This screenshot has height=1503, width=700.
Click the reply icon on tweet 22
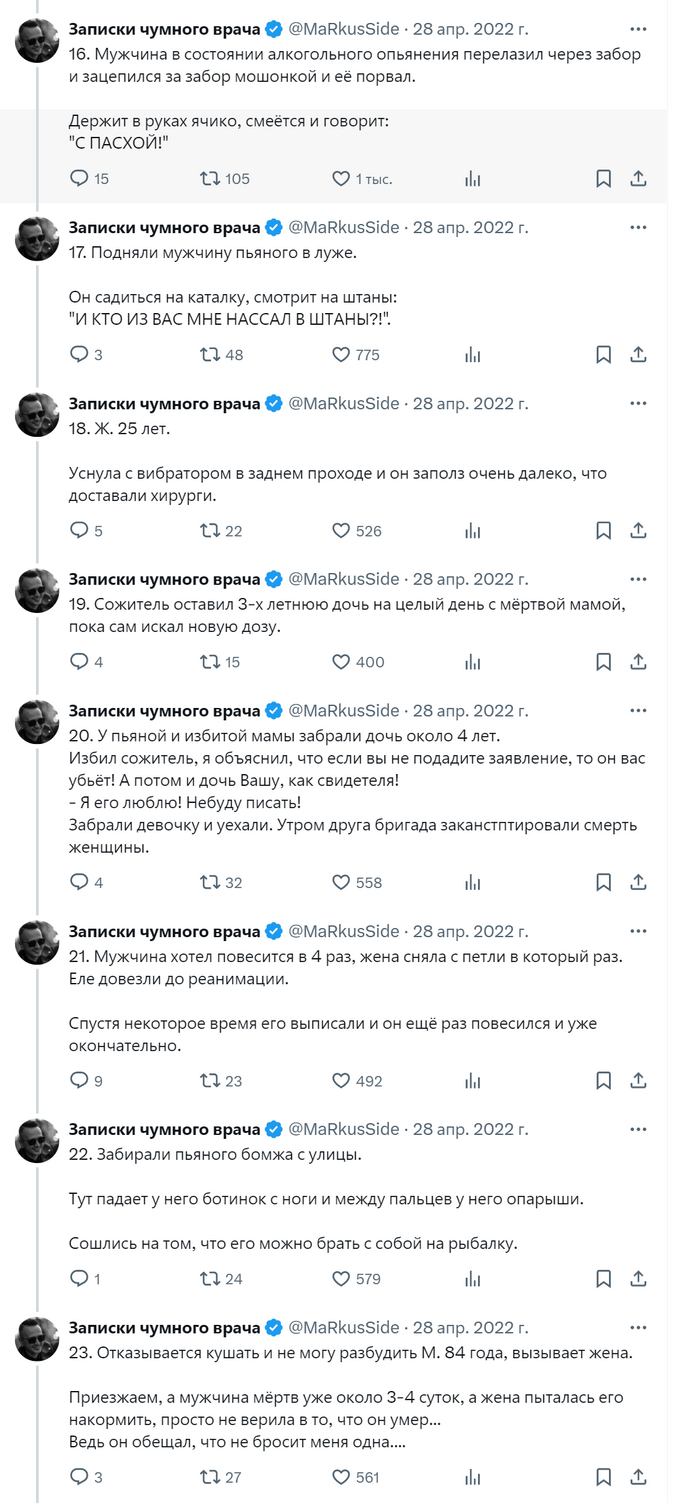click(80, 1279)
